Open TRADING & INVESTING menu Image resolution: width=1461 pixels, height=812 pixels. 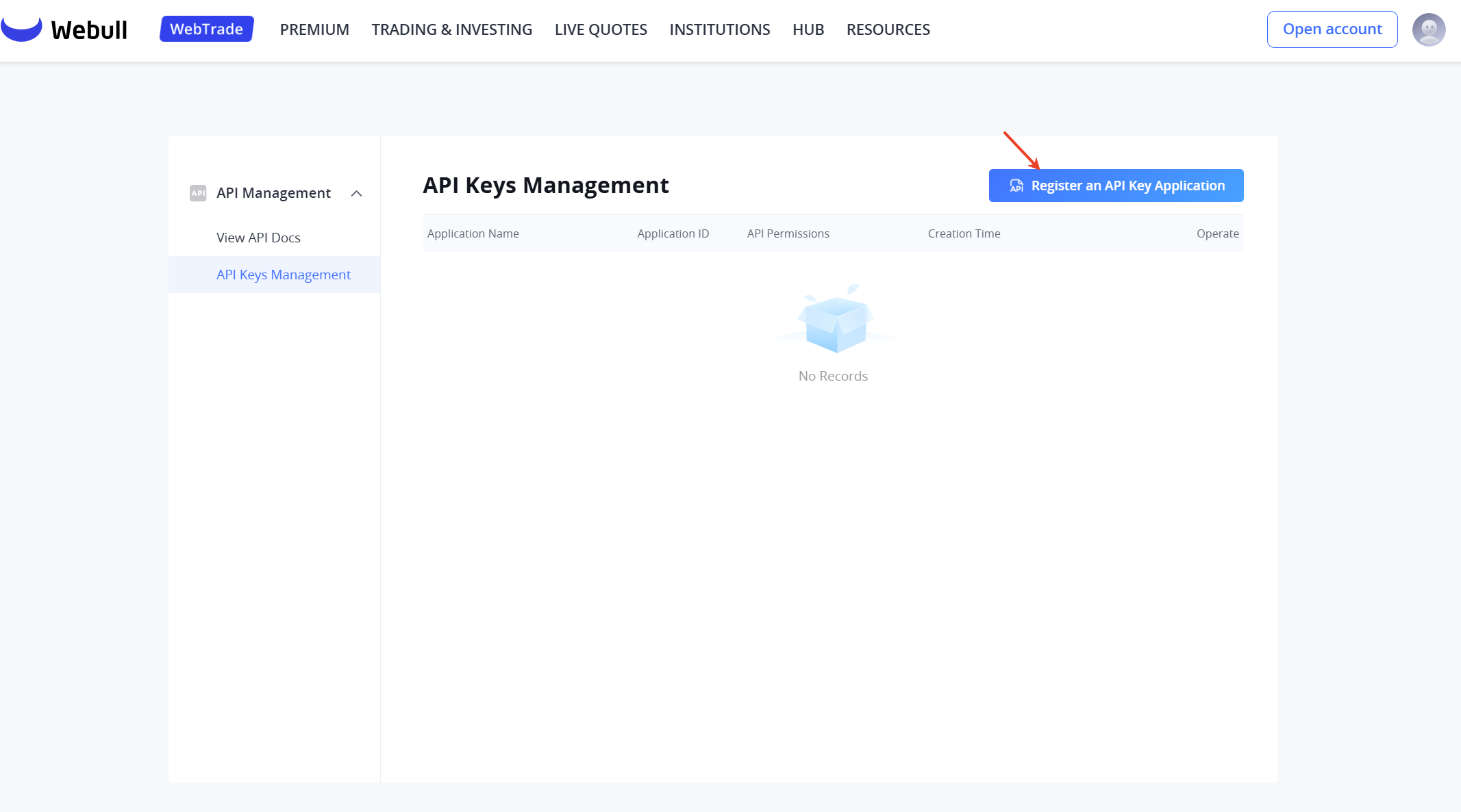pyautogui.click(x=451, y=29)
